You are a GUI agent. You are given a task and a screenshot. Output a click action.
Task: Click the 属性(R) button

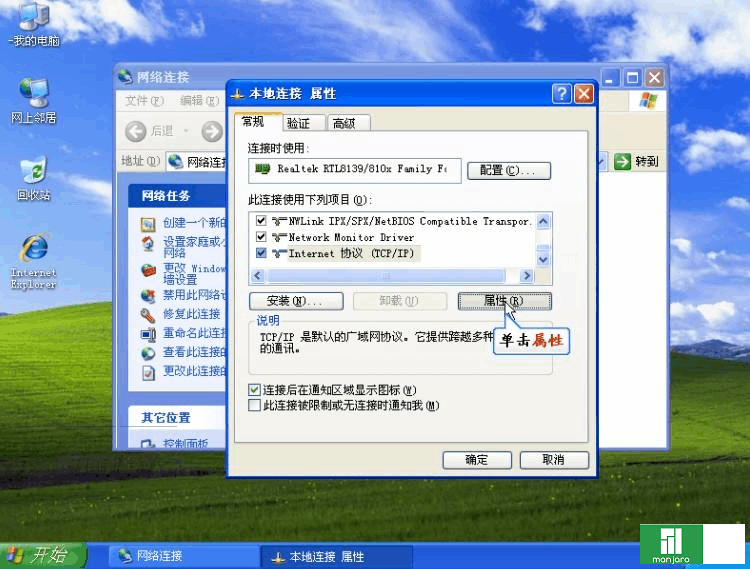coord(505,301)
